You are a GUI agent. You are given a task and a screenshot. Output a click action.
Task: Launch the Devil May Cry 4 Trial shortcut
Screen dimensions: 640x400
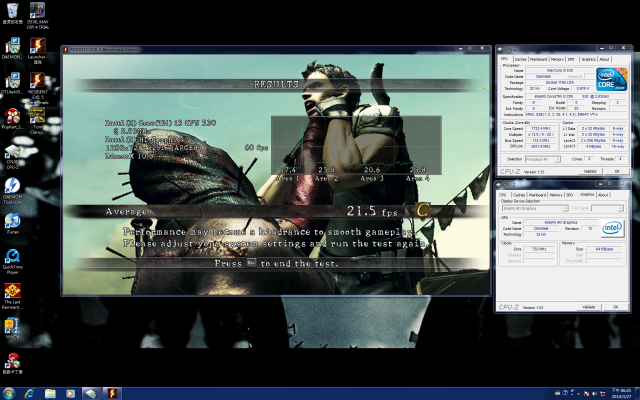[38, 16]
